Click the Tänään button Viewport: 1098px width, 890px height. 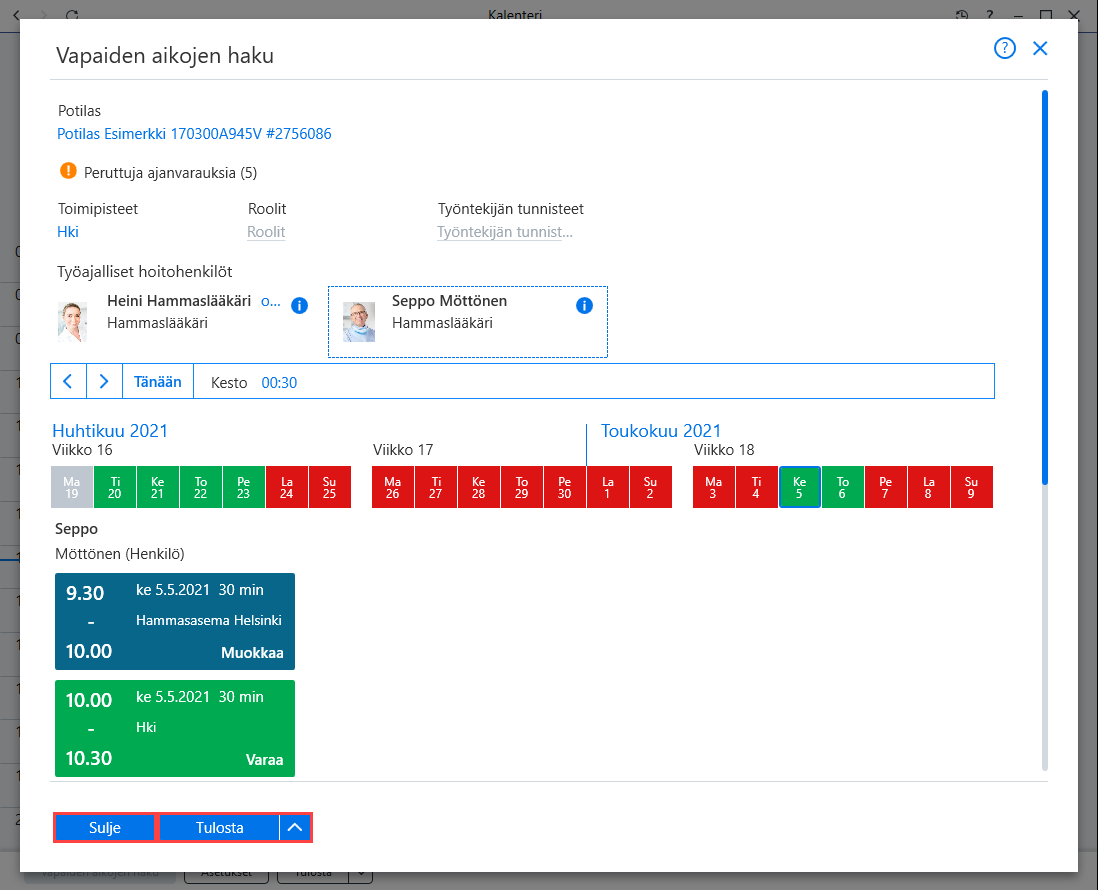(158, 382)
